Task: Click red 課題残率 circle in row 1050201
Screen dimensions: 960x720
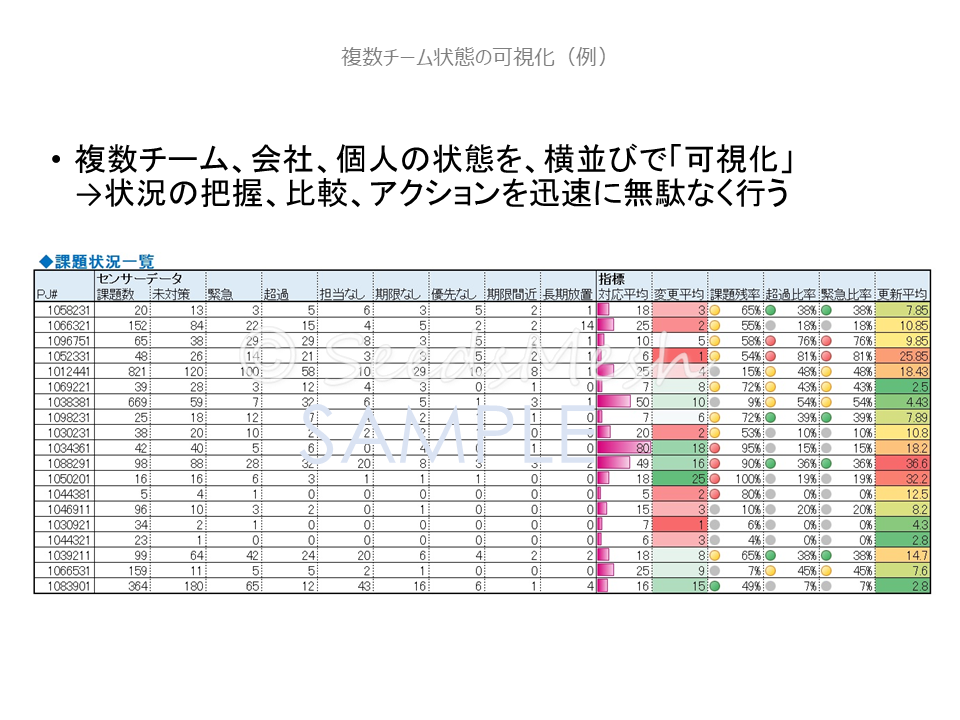Action: [715, 478]
